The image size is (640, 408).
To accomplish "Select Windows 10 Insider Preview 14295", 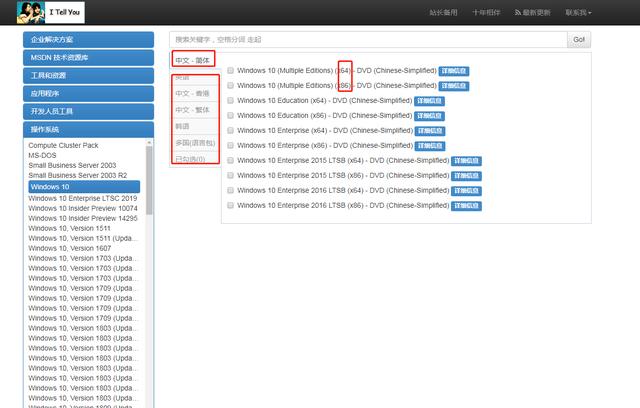I will (83, 218).
